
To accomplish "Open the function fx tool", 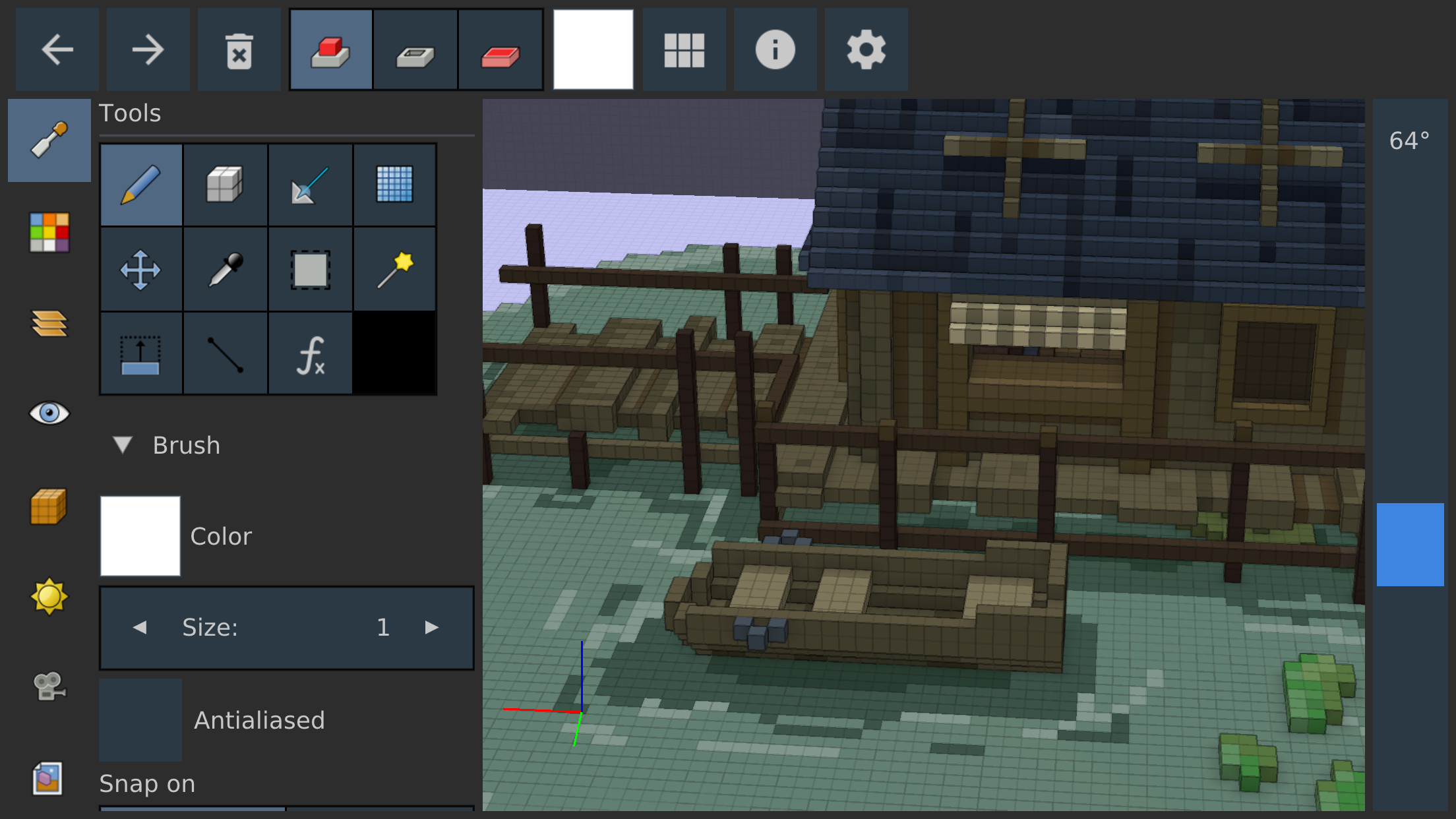I will pos(310,354).
